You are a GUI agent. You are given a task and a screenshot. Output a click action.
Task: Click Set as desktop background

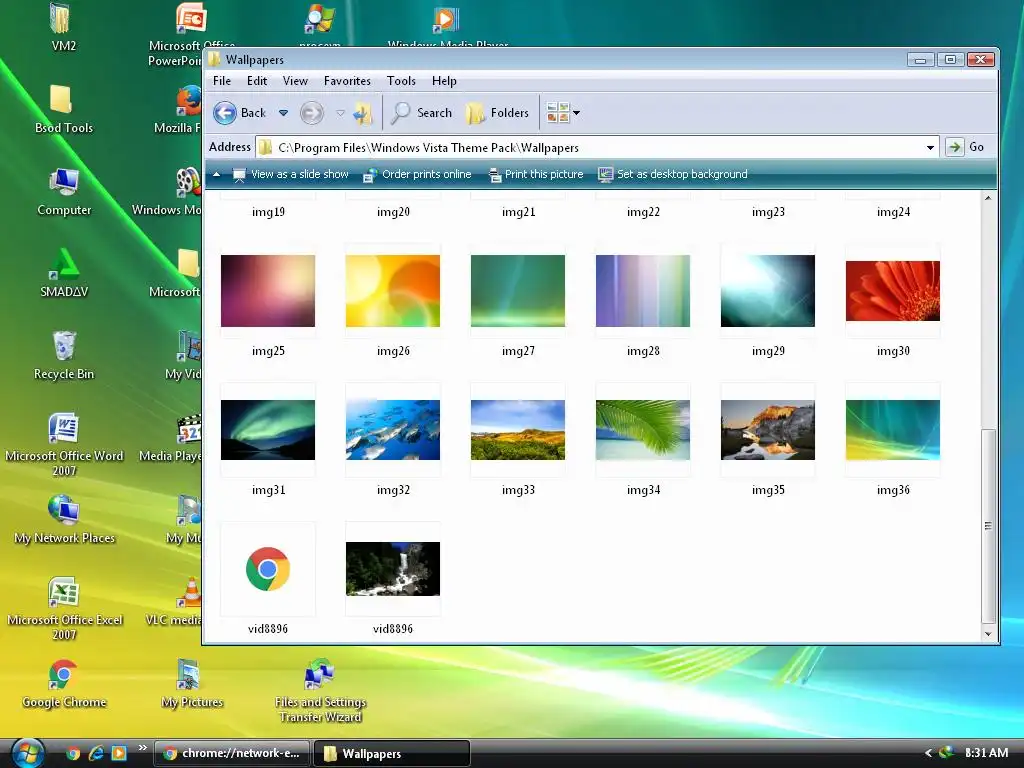click(673, 174)
